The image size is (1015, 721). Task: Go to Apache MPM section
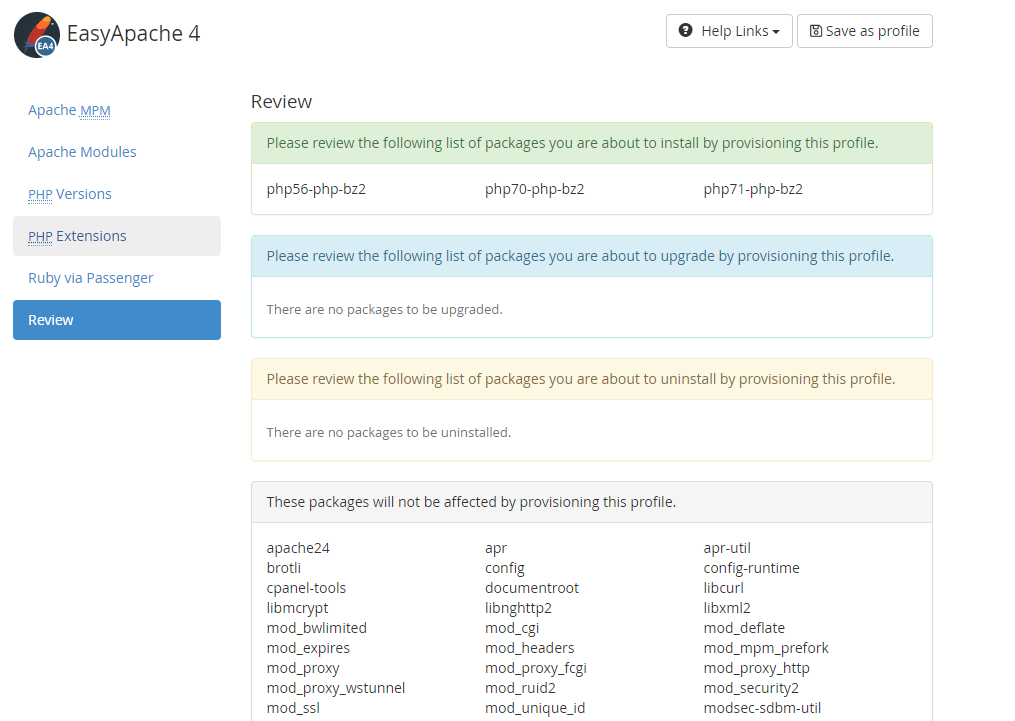69,110
